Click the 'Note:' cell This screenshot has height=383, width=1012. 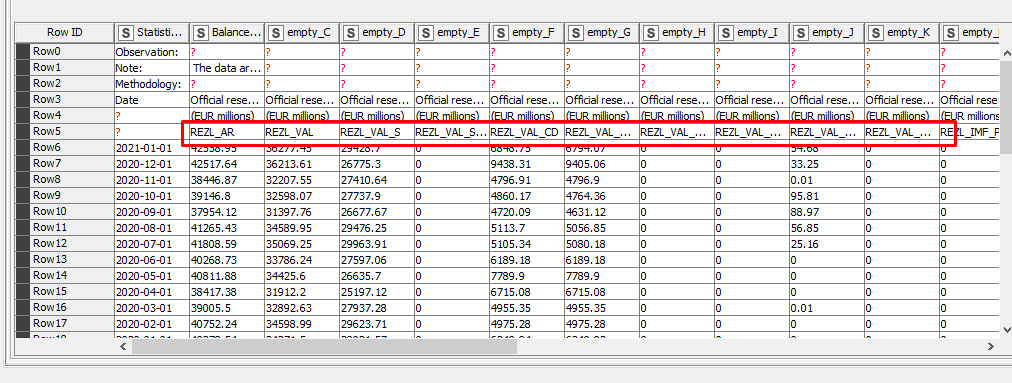tap(151, 68)
